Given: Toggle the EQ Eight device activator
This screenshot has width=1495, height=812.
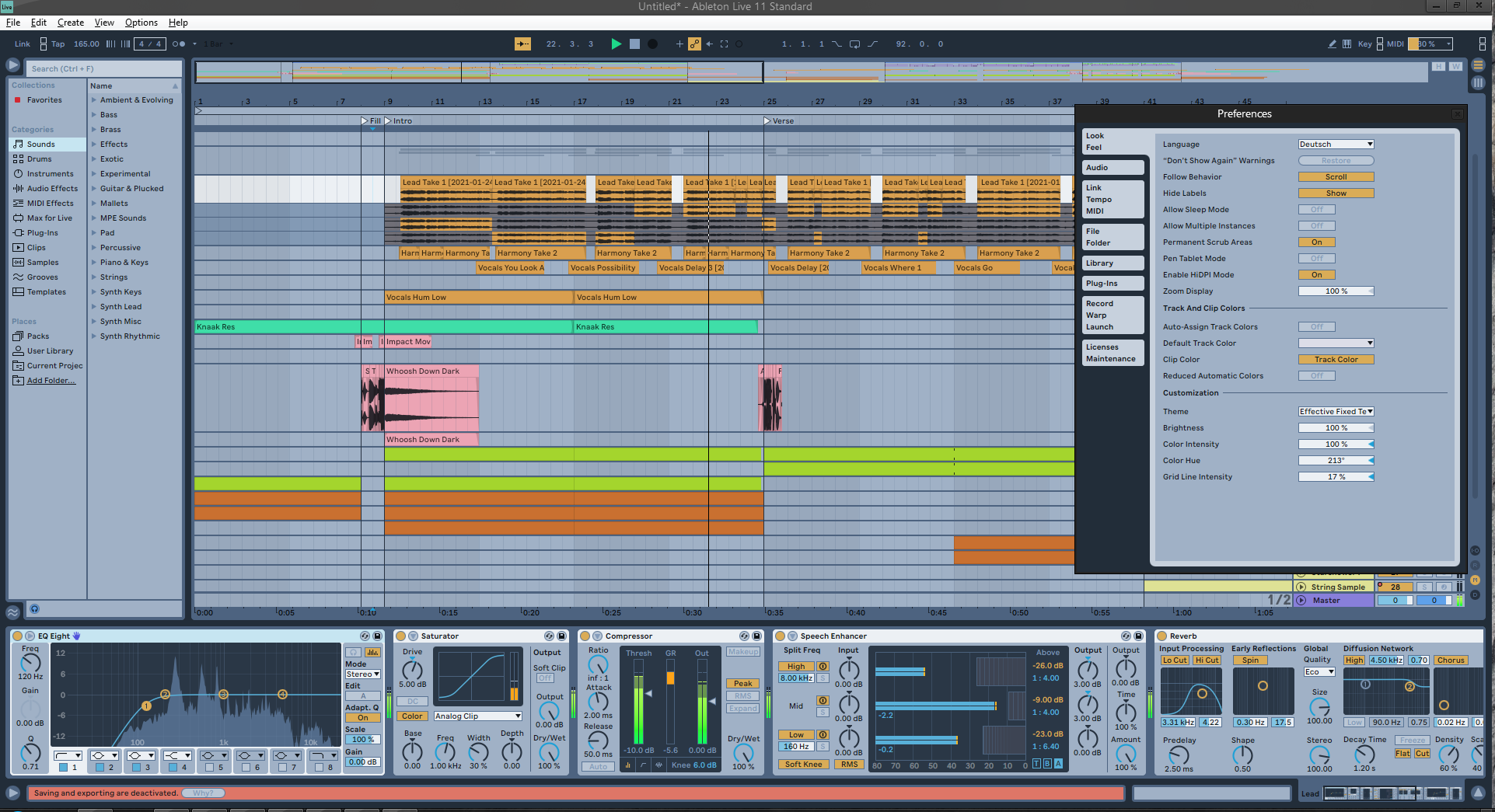Looking at the screenshot, I should coord(17,636).
